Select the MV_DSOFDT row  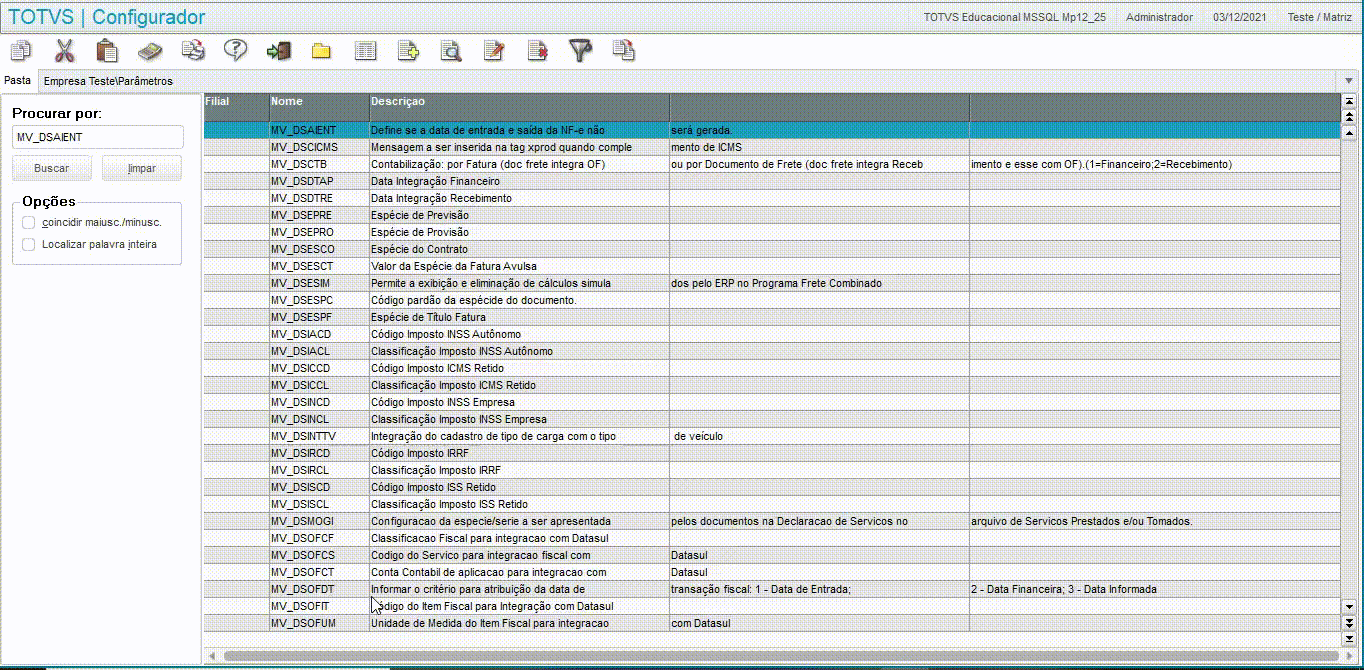772,589
